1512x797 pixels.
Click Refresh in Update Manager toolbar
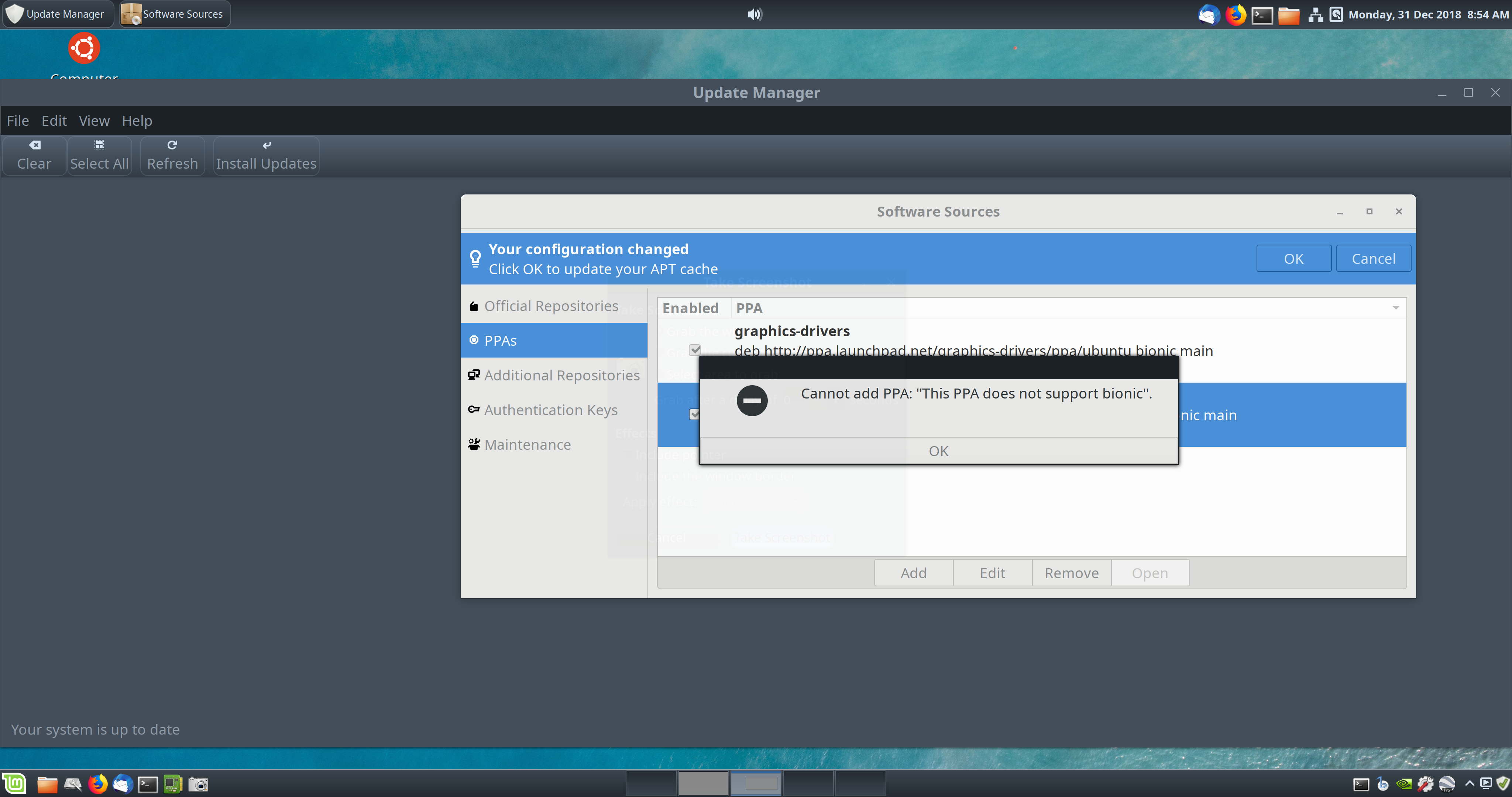(x=172, y=156)
